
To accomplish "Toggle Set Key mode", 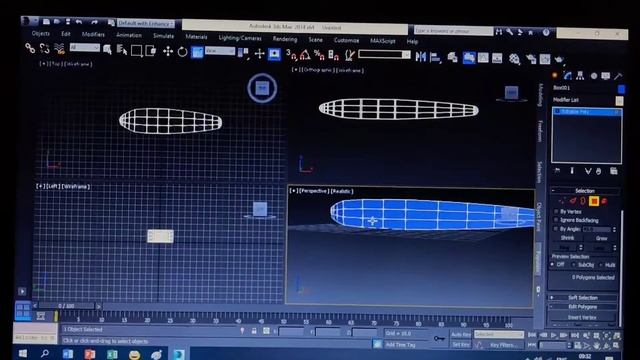I will (x=461, y=345).
